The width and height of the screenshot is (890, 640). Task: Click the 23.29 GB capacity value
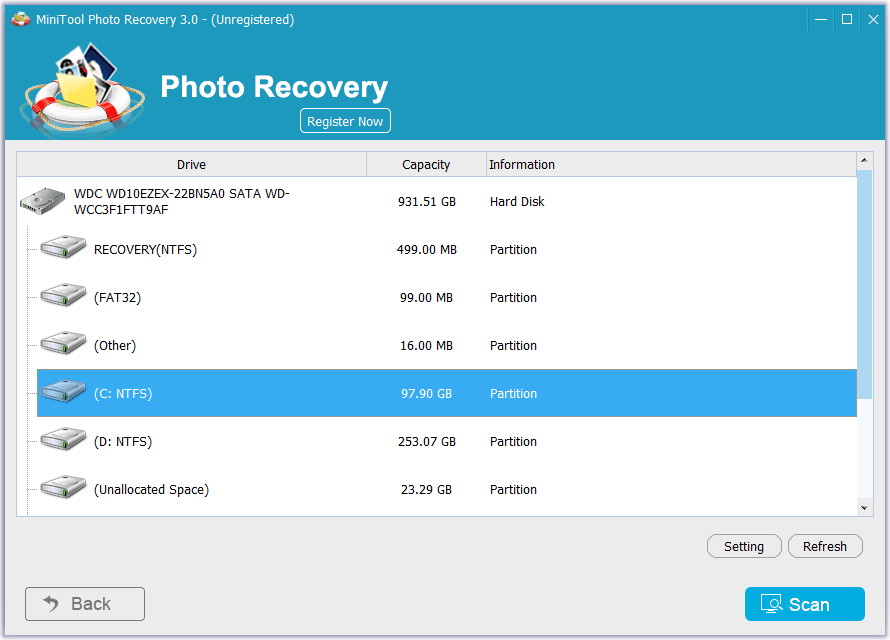[x=426, y=490]
